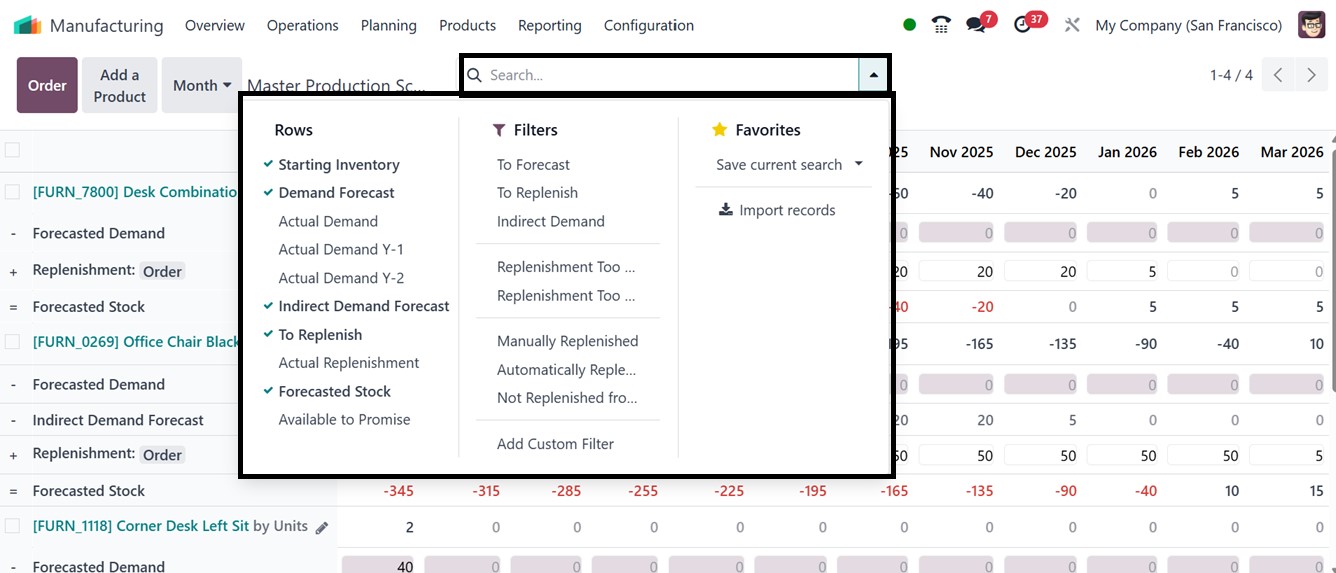Open the Office Chair Black product link
This screenshot has width=1336, height=573.
[x=137, y=342]
